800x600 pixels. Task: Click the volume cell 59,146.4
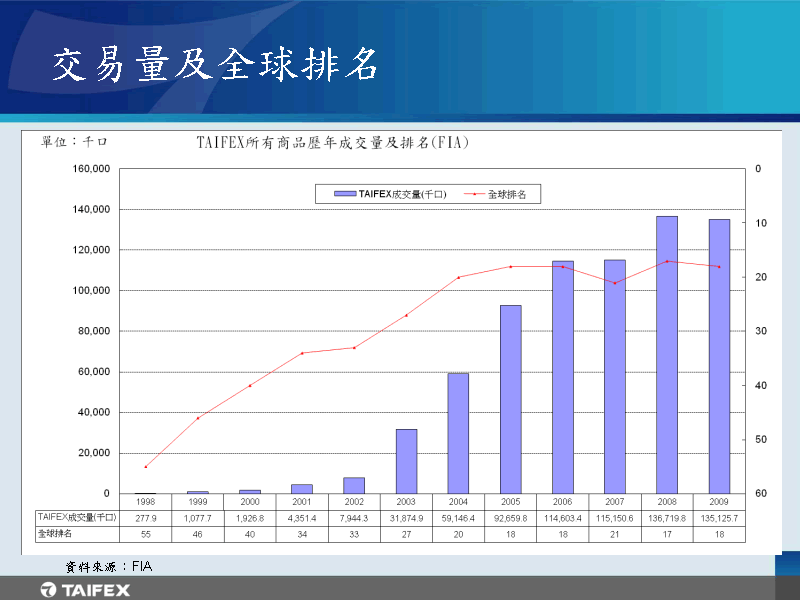coord(458,518)
